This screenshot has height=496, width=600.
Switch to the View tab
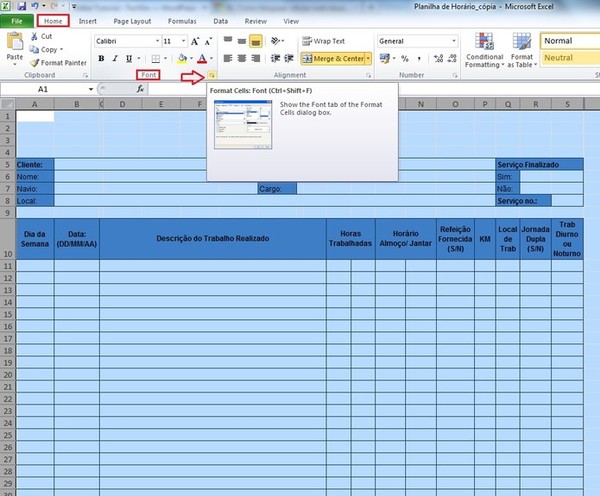(x=291, y=21)
